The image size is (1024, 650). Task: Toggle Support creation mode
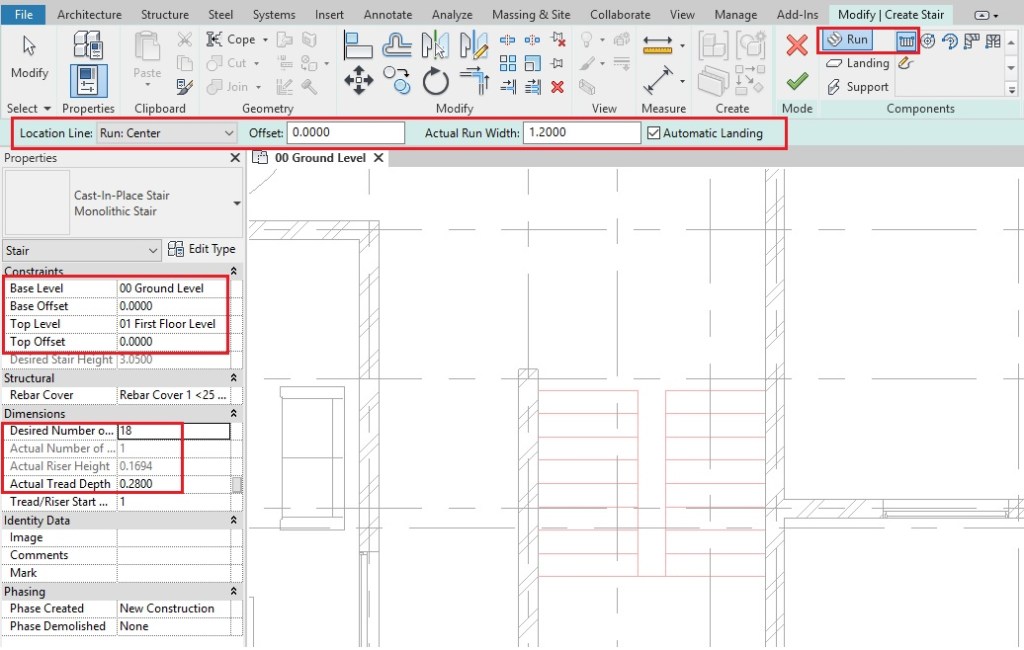pos(858,87)
